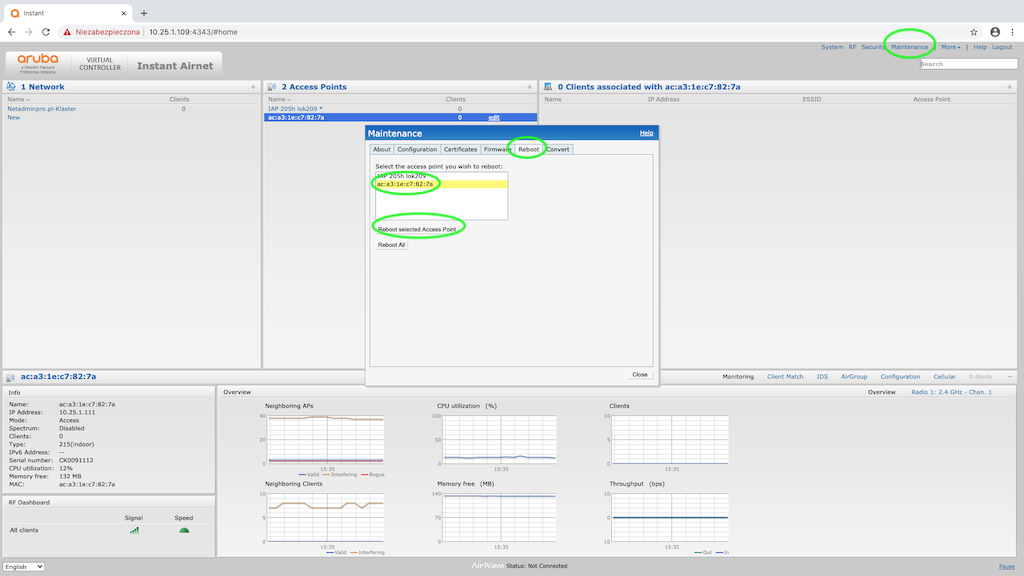This screenshot has height=576, width=1024.
Task: Click the RF Dashboard speed gauge icon
Action: coord(184,530)
